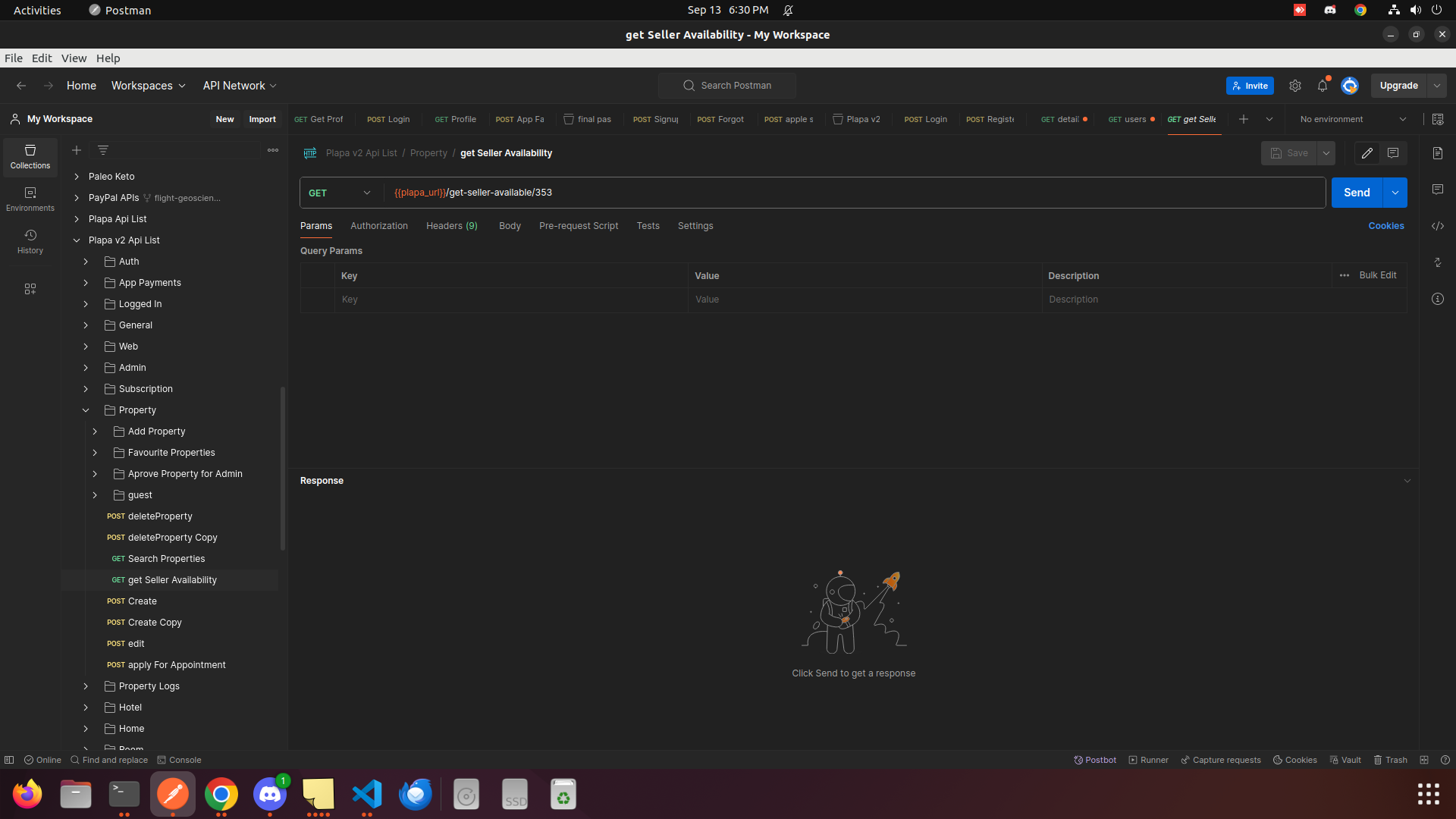Expand the Add Property folder
The width and height of the screenshot is (1456, 819).
click(95, 431)
